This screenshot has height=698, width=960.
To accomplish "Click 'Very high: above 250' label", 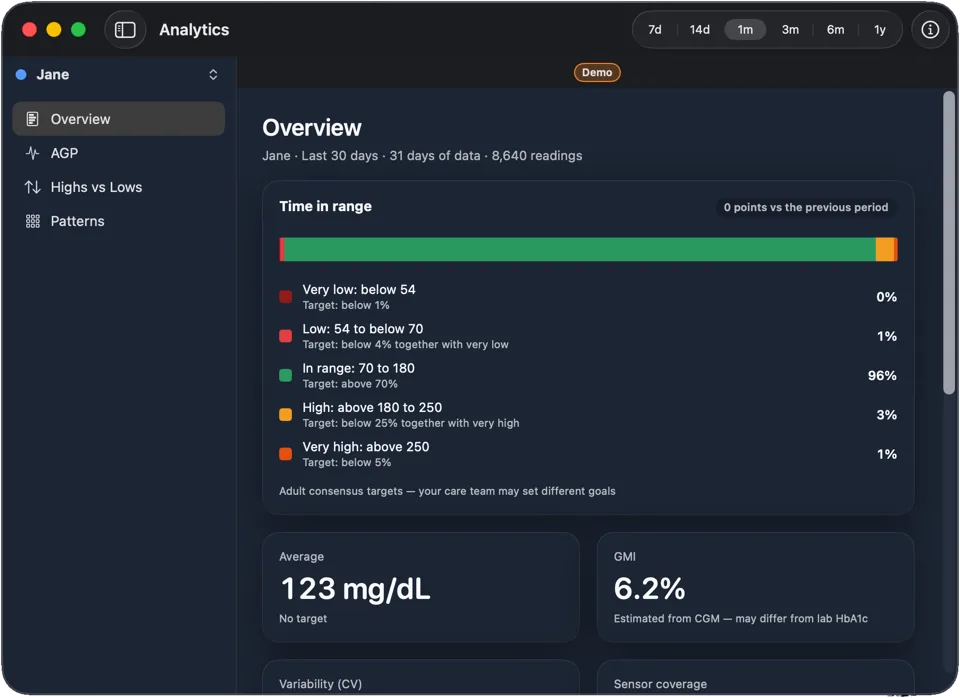I will 366,446.
